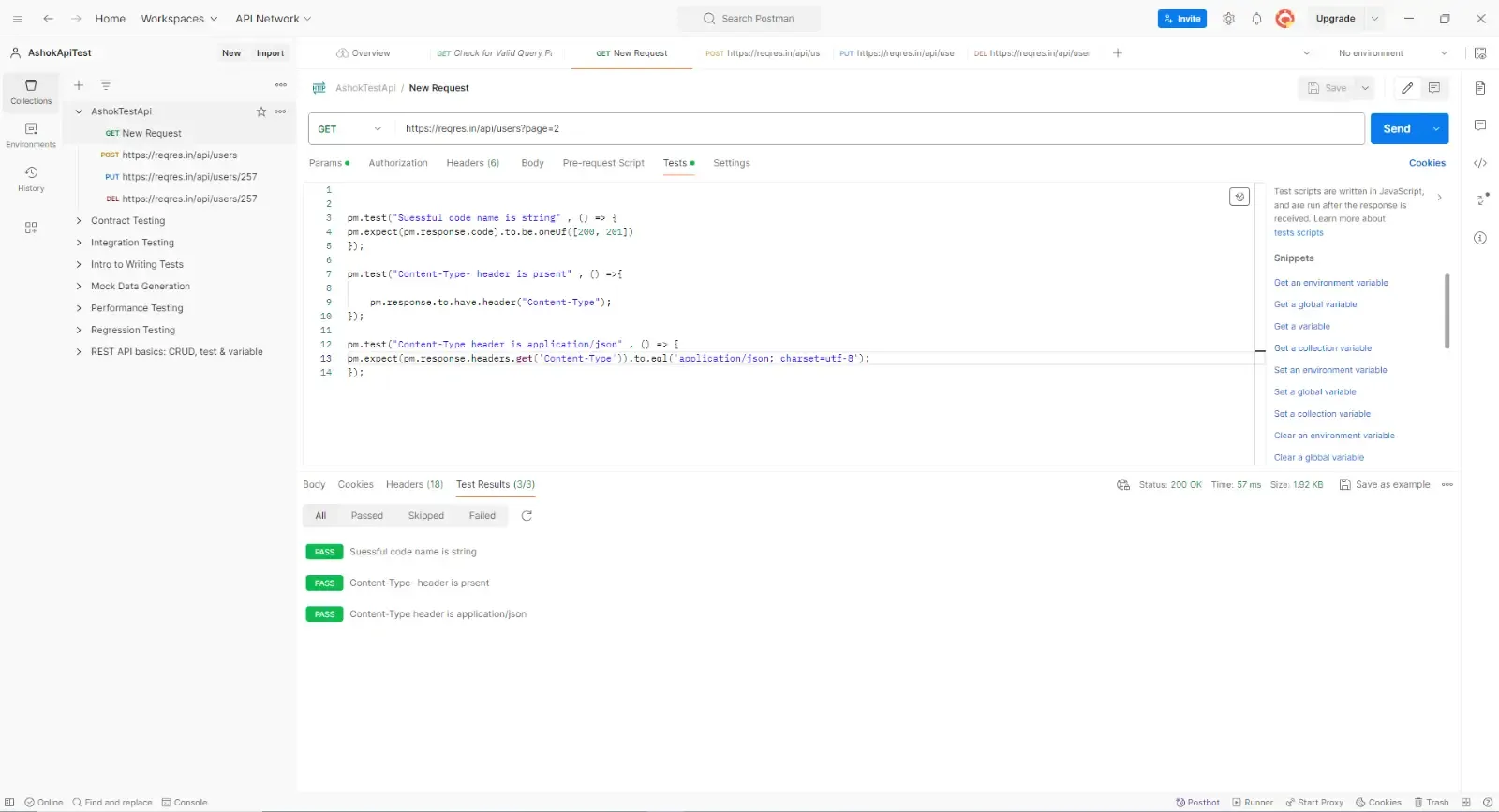Image resolution: width=1499 pixels, height=812 pixels.
Task: Collapse the snippets panel chevron
Action: tap(1440, 198)
